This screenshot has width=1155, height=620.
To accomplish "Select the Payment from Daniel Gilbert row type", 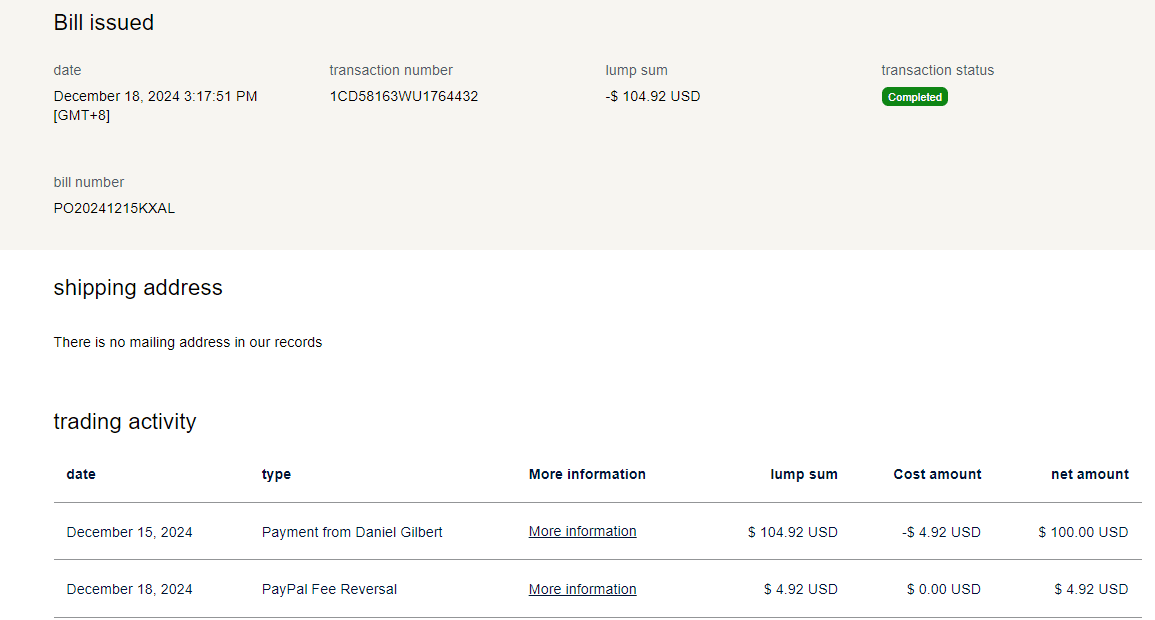I will click(x=352, y=532).
